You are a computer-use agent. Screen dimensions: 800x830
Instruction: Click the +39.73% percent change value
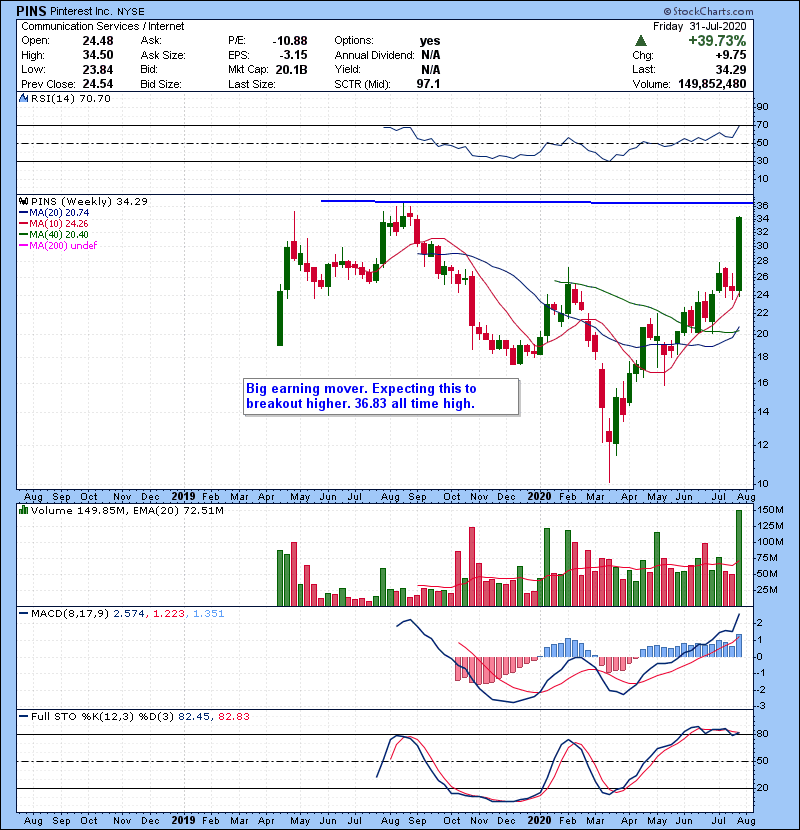[717, 40]
